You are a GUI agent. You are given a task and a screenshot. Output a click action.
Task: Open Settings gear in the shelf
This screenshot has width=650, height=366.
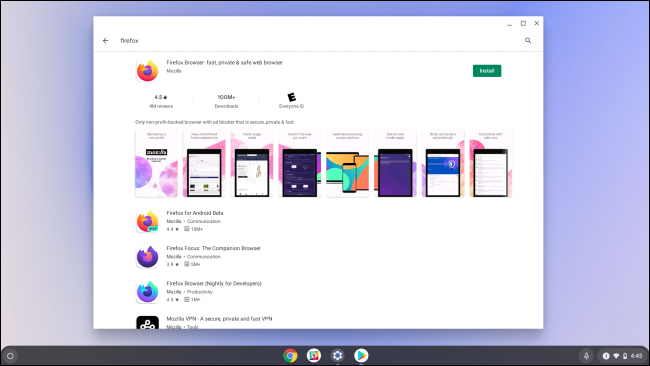point(337,356)
